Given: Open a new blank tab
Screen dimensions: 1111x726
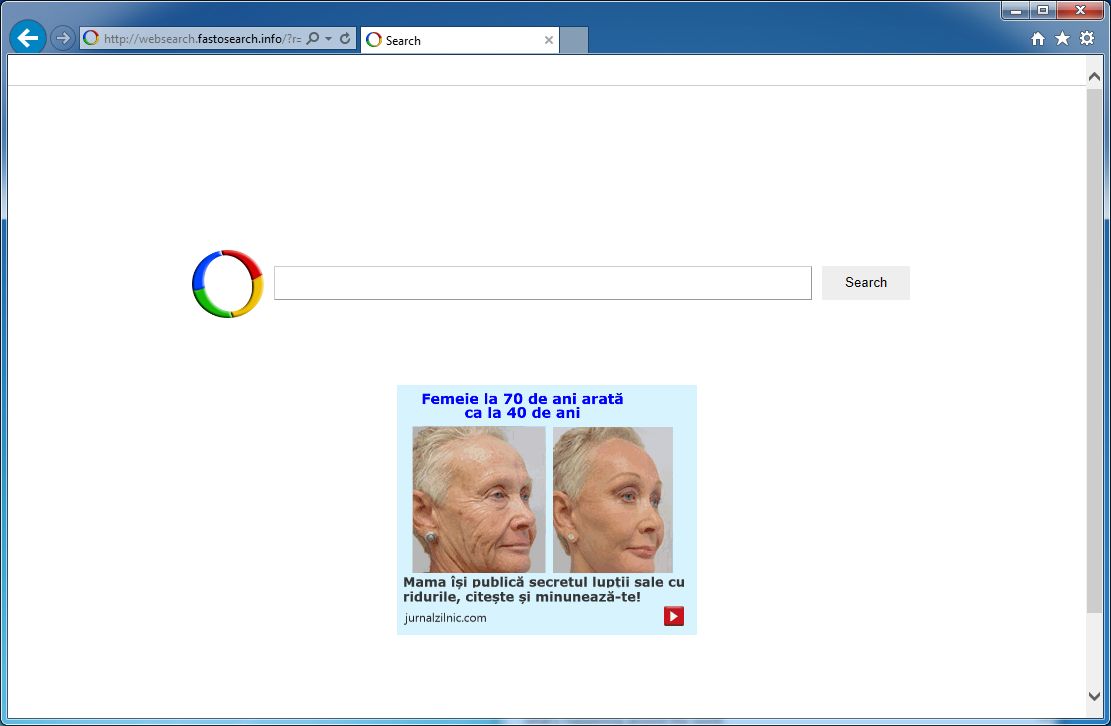Looking at the screenshot, I should (x=574, y=40).
